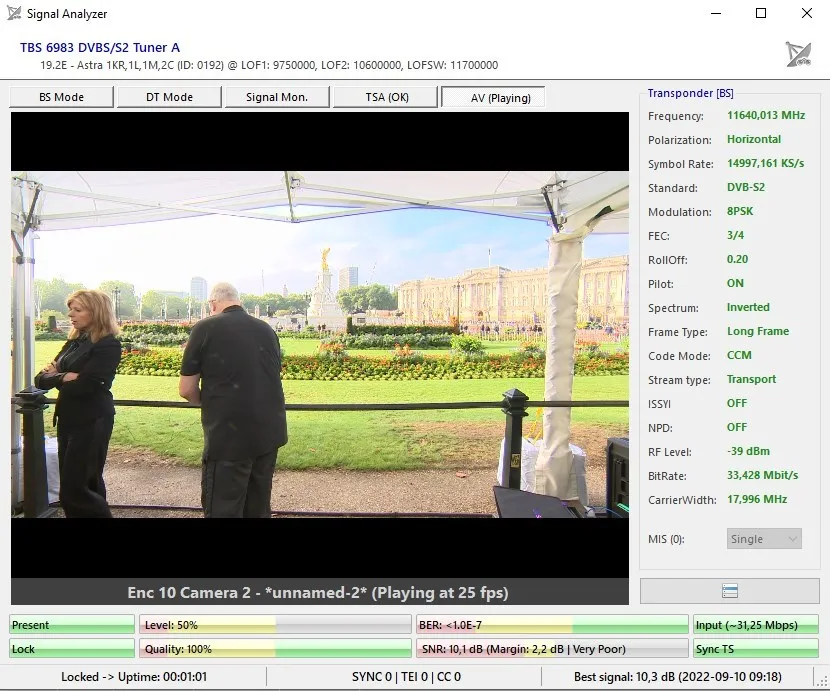Click the SNR 10,1 dB margin bar
Viewport: 830px width, 691px height.
[552, 649]
